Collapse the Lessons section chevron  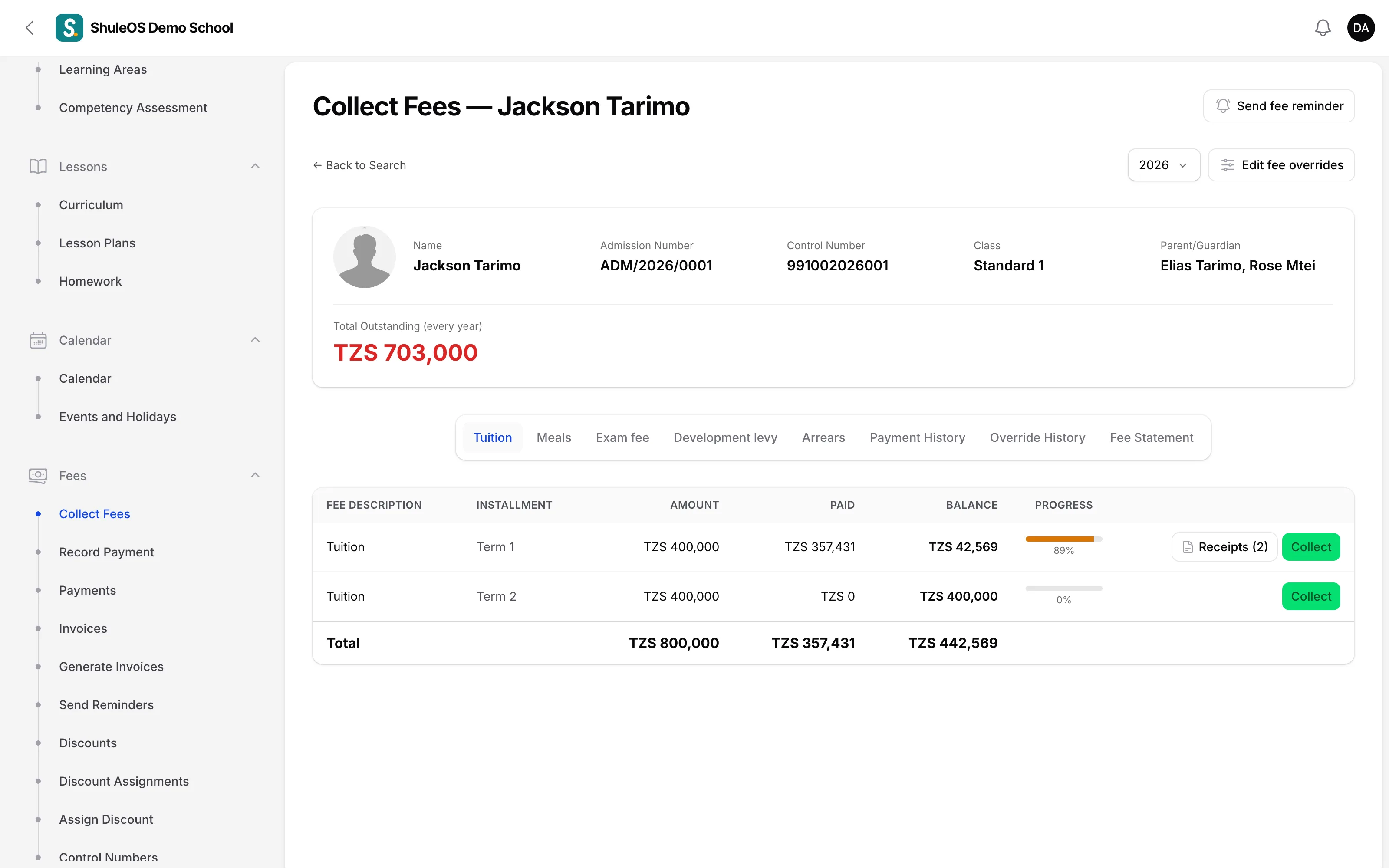coord(255,167)
